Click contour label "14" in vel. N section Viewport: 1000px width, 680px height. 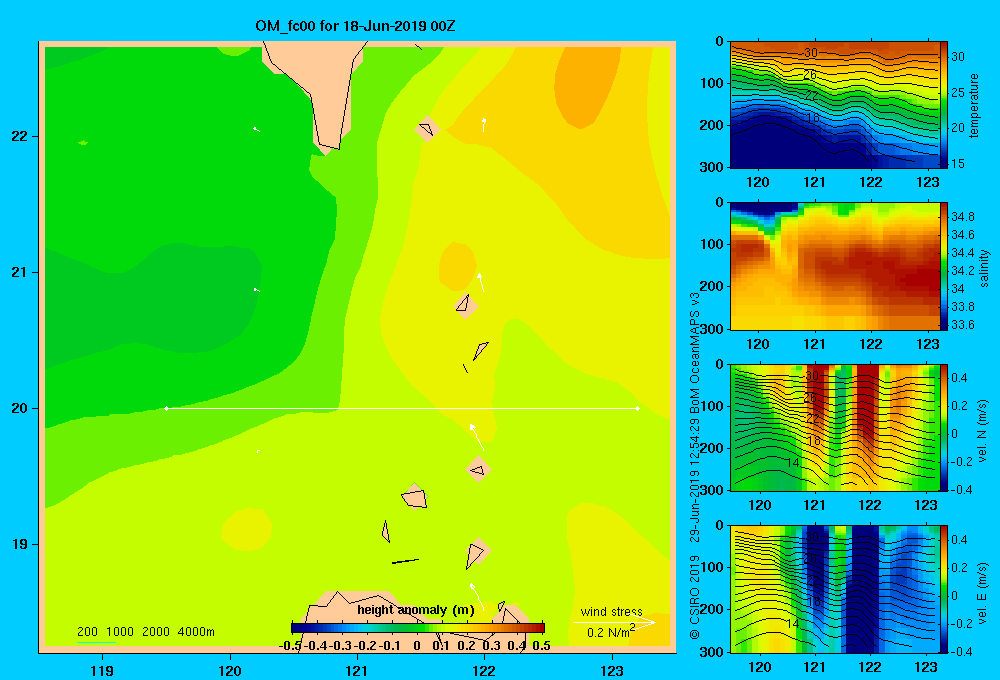(793, 462)
